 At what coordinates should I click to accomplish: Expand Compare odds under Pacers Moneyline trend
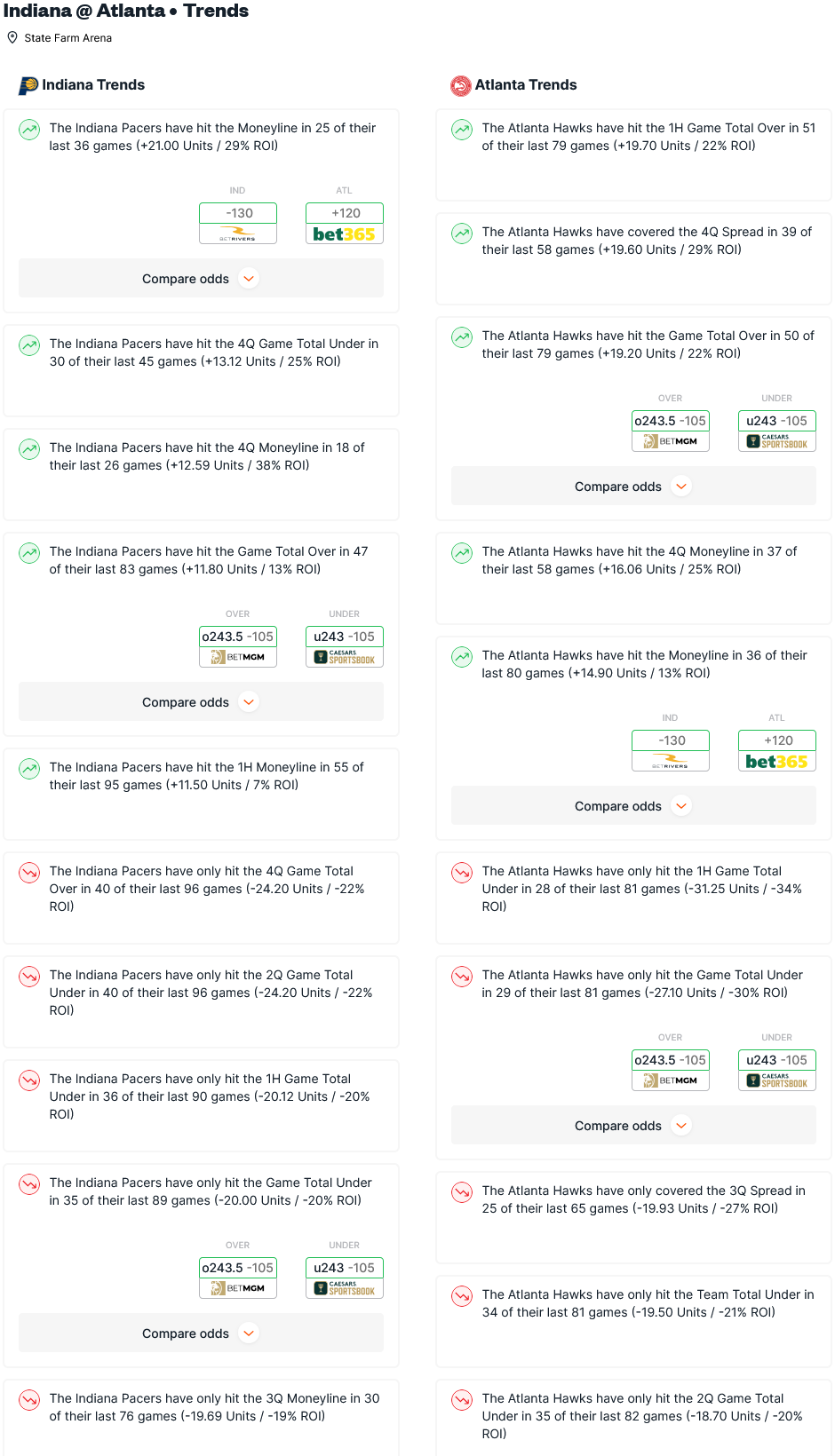click(x=201, y=279)
